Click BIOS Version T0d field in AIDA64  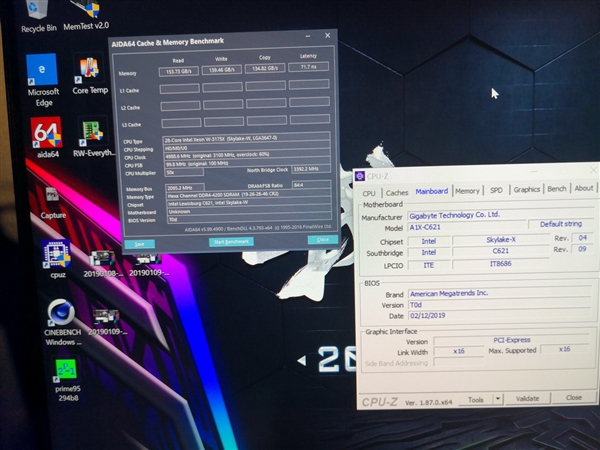tap(249, 219)
